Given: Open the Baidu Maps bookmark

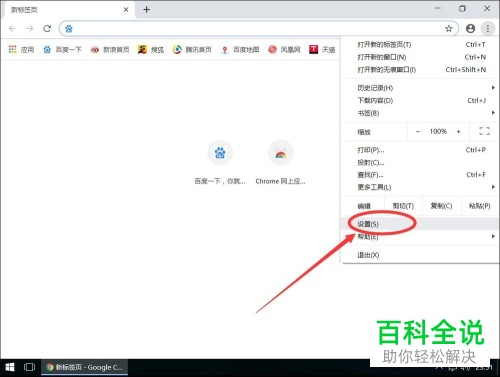Looking at the screenshot, I should (x=240, y=50).
